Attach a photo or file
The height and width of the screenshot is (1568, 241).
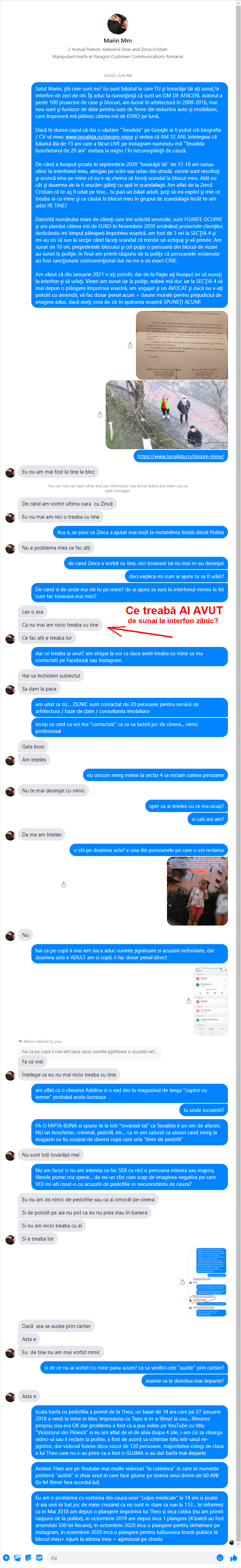17,1557
